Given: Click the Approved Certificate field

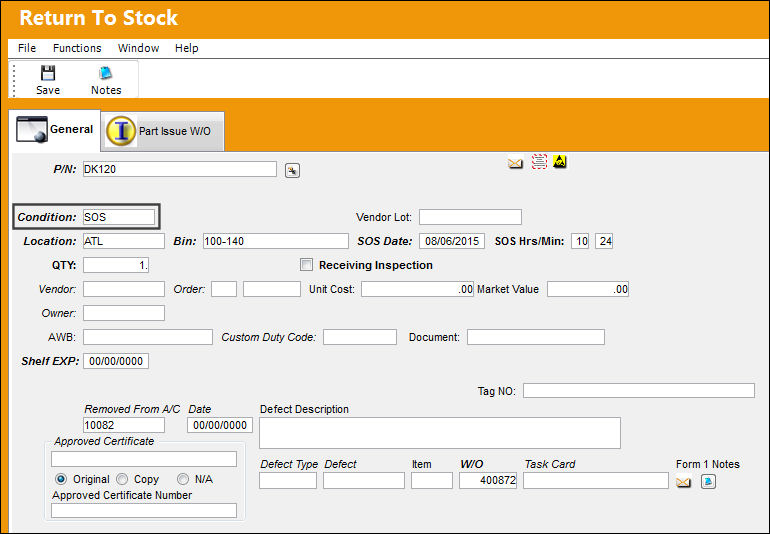Looking at the screenshot, I should tap(144, 459).
